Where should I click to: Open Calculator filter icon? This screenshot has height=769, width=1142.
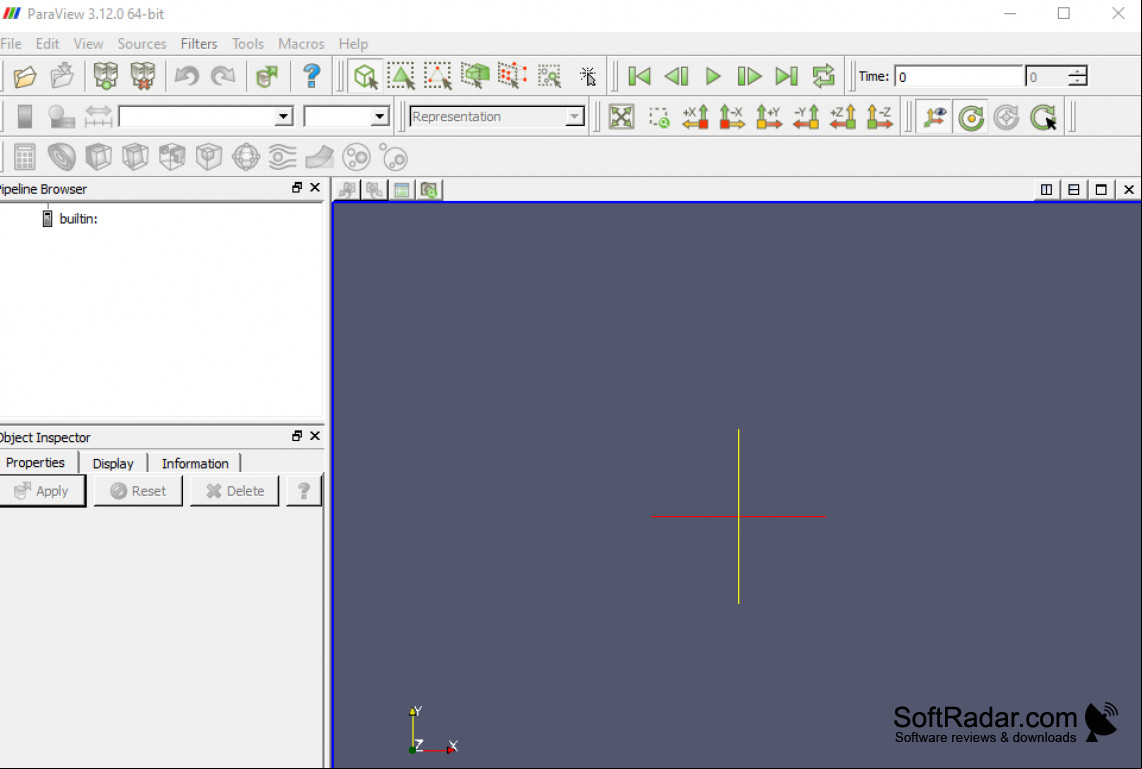25,157
